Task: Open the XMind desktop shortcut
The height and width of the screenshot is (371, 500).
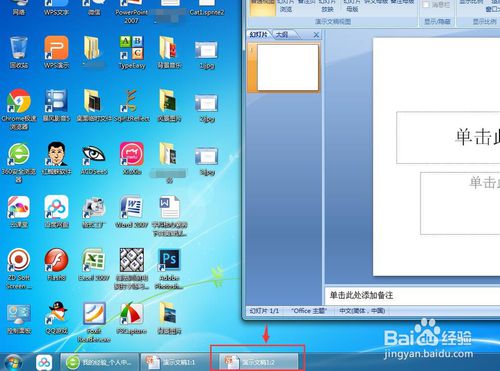Action: click(x=132, y=158)
